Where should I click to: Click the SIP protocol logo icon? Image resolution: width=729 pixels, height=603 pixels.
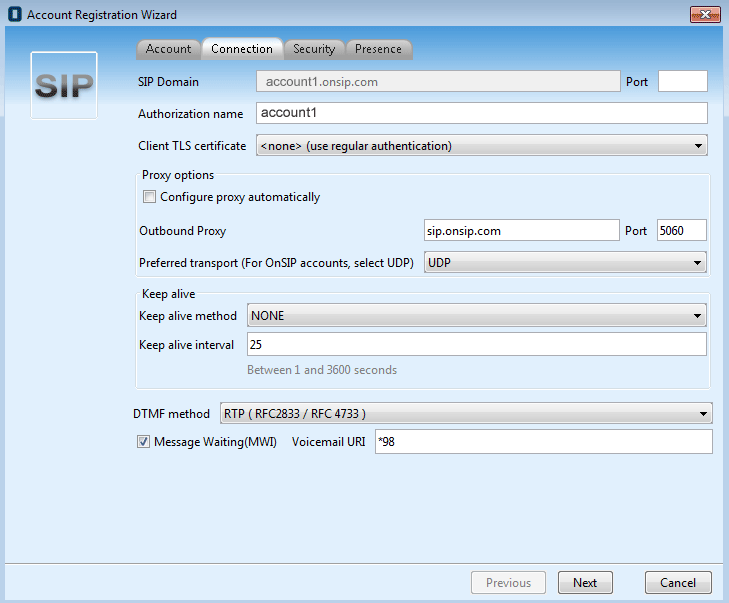tap(64, 86)
